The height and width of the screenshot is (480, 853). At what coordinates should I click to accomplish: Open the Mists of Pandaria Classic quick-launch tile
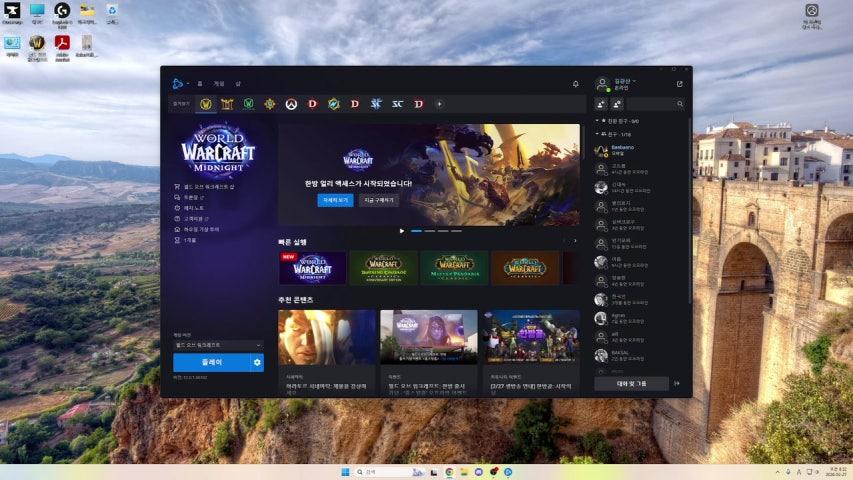pyautogui.click(x=454, y=268)
